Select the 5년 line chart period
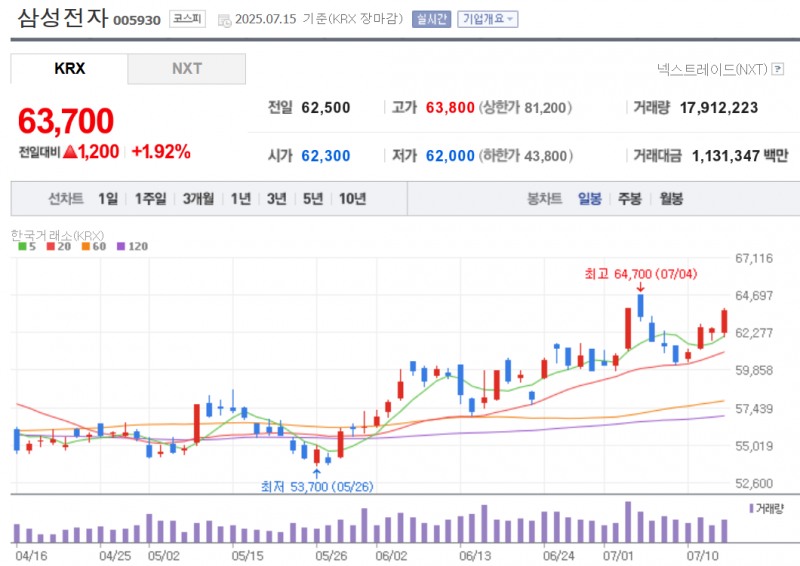800x566 pixels. pos(313,199)
